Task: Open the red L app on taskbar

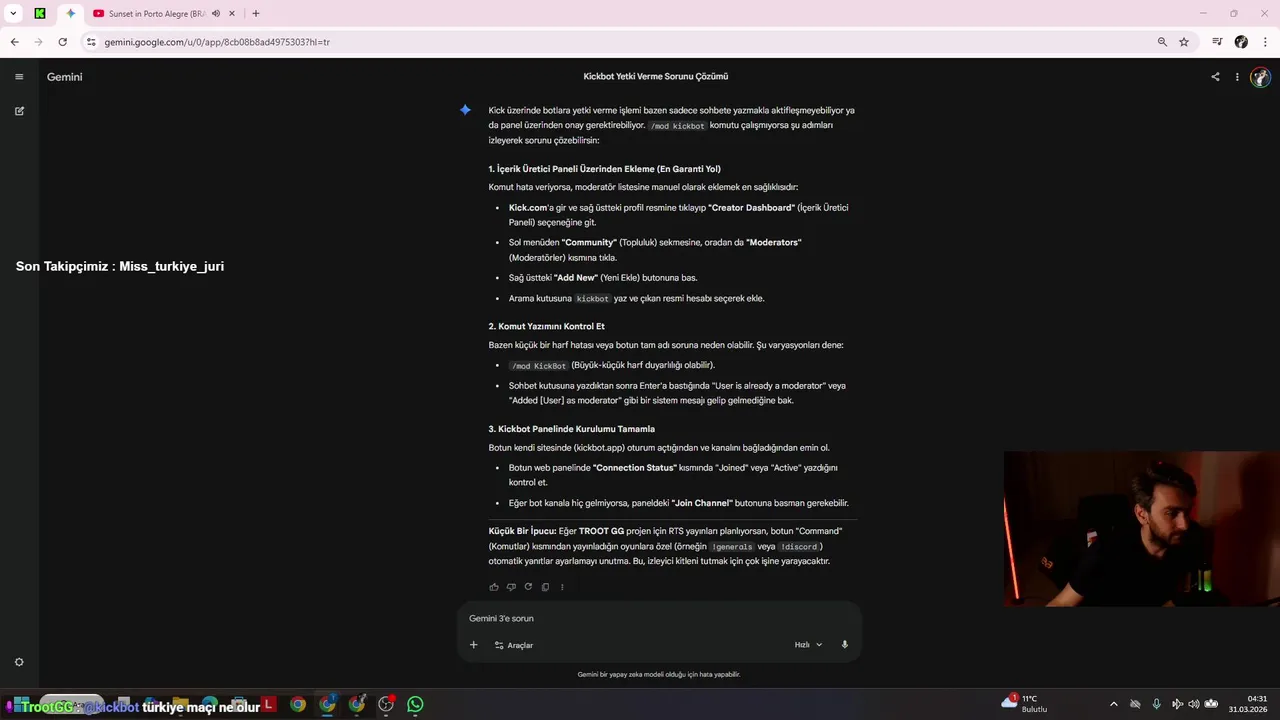Action: 268,705
